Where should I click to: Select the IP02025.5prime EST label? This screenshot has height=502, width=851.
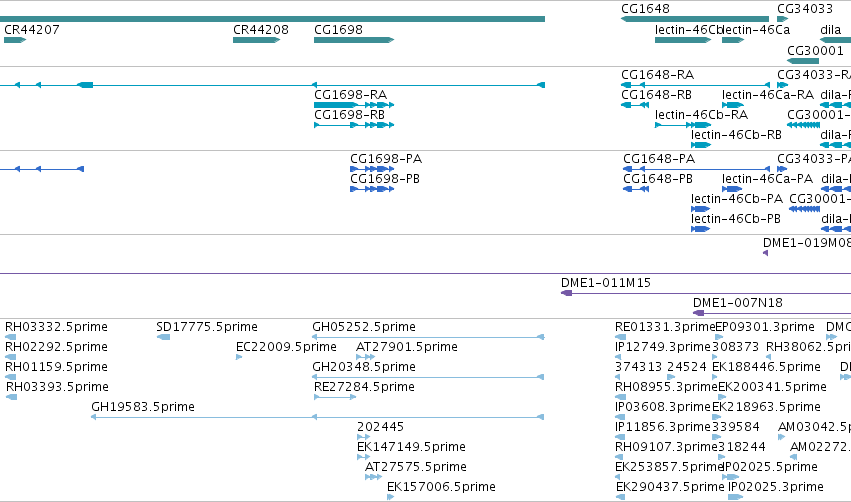point(770,468)
